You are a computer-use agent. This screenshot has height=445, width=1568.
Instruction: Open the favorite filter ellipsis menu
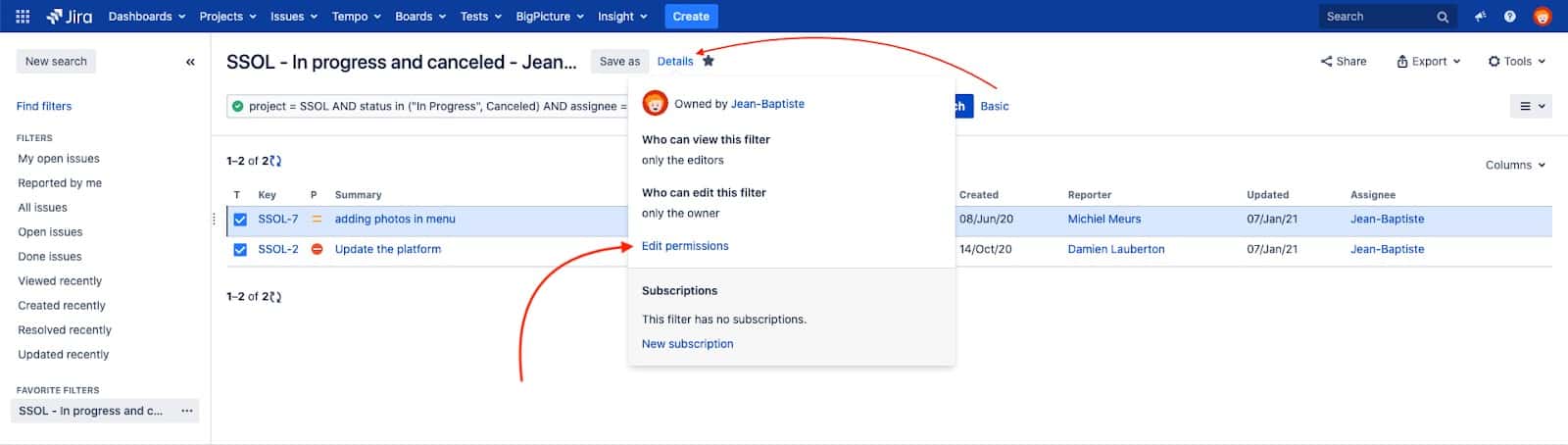click(x=187, y=411)
